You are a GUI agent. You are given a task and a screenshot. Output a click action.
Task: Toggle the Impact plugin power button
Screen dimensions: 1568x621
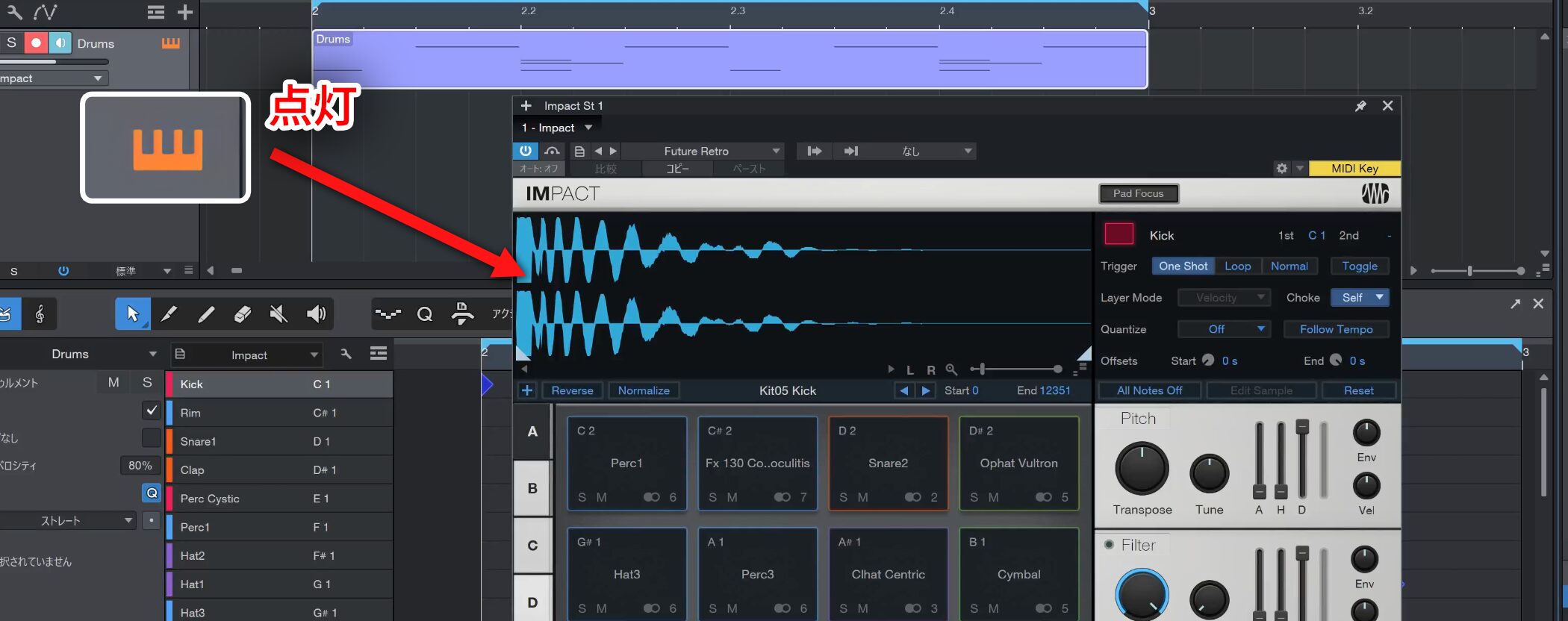(x=526, y=151)
